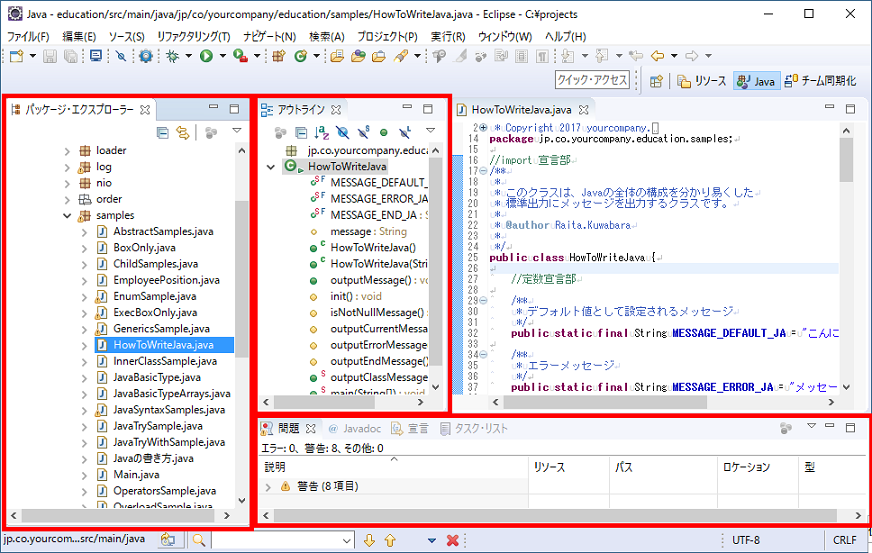The width and height of the screenshot is (872, 553).
Task: Toggle Hide Static Members in Outline toolbar
Action: tap(363, 131)
